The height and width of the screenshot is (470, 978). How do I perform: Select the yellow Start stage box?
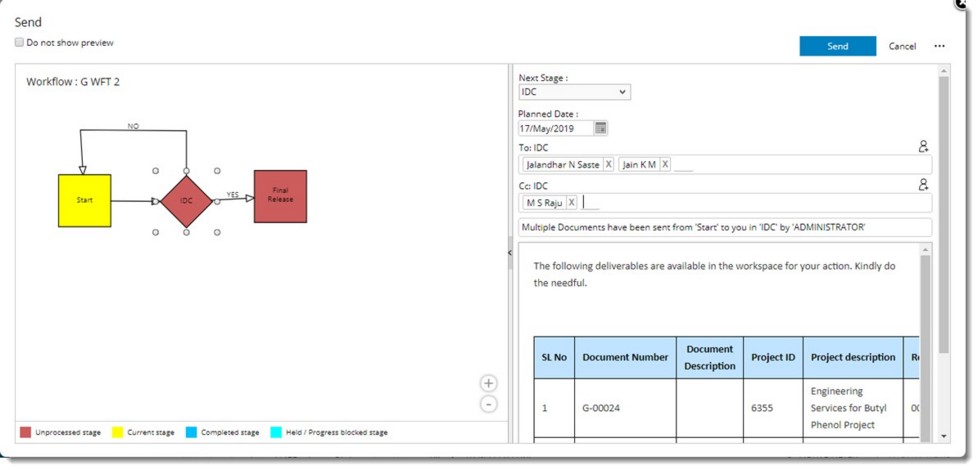pyautogui.click(x=84, y=200)
